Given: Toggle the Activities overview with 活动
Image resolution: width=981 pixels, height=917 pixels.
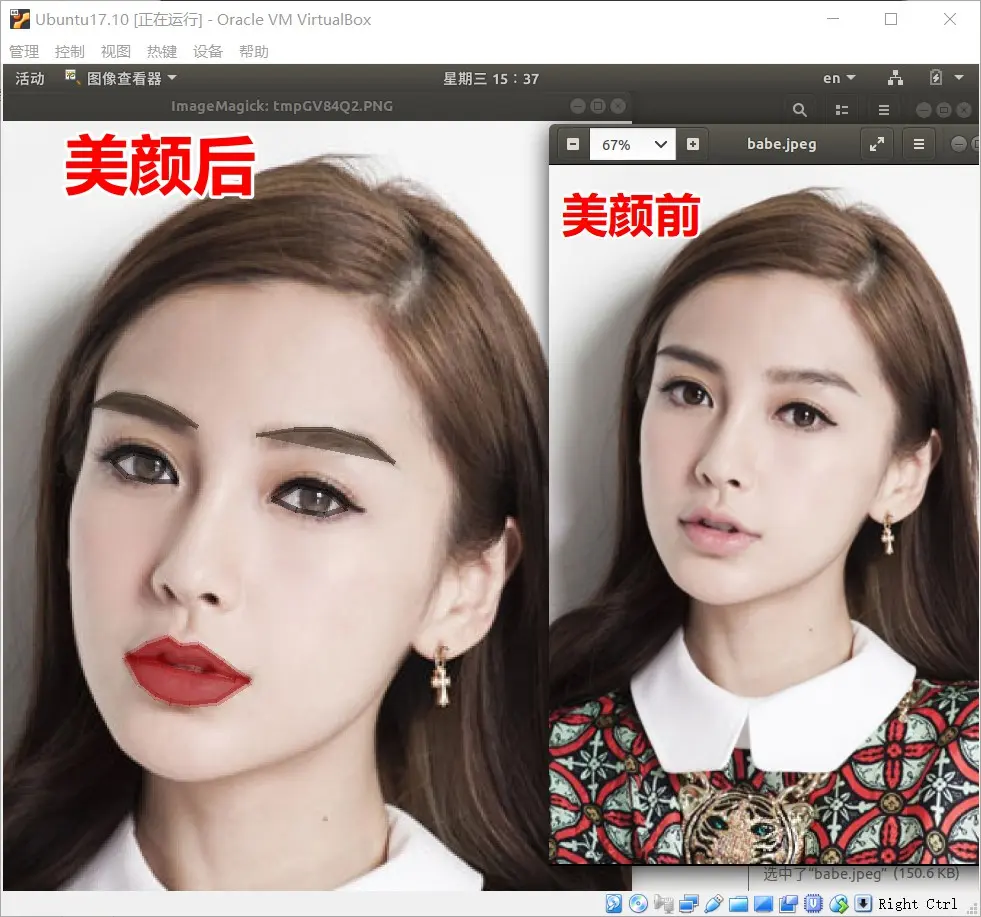Looking at the screenshot, I should coord(29,77).
